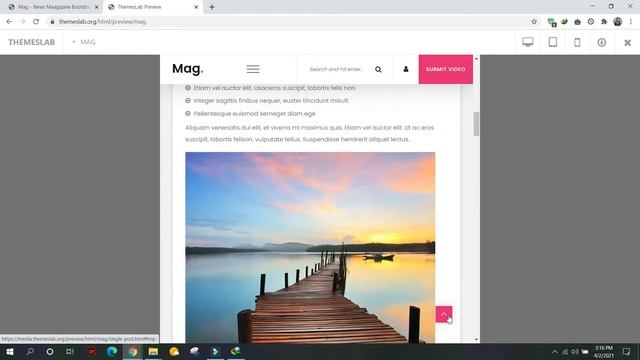640x360 pixels.
Task: Bookmark page with star icon
Action: tap(534, 22)
